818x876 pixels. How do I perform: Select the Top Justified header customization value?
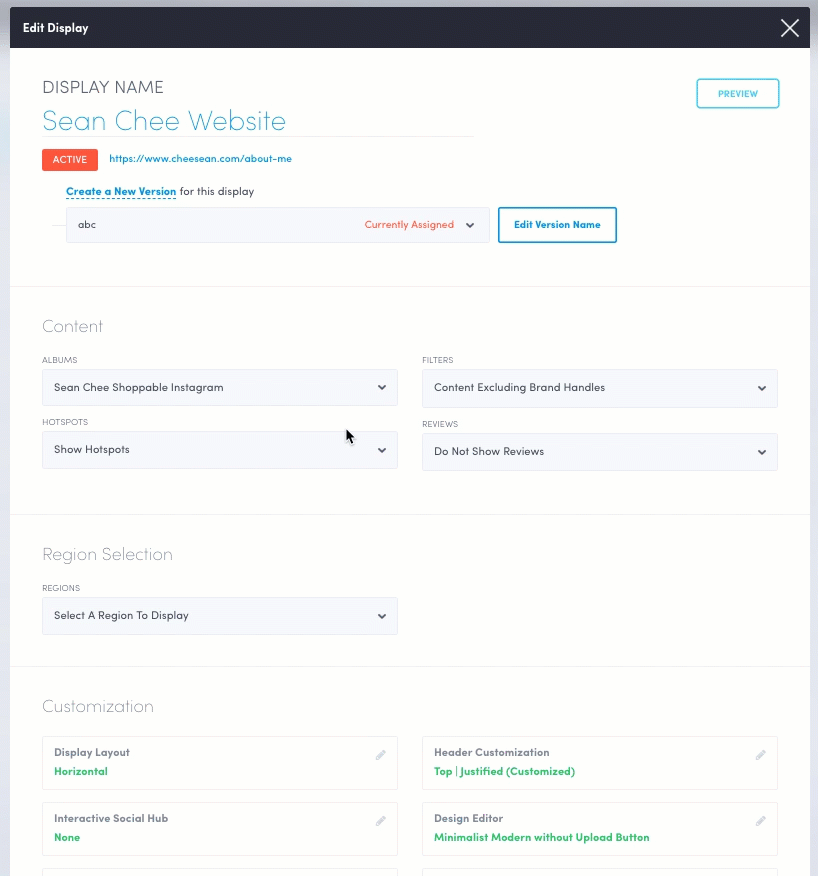(x=504, y=772)
